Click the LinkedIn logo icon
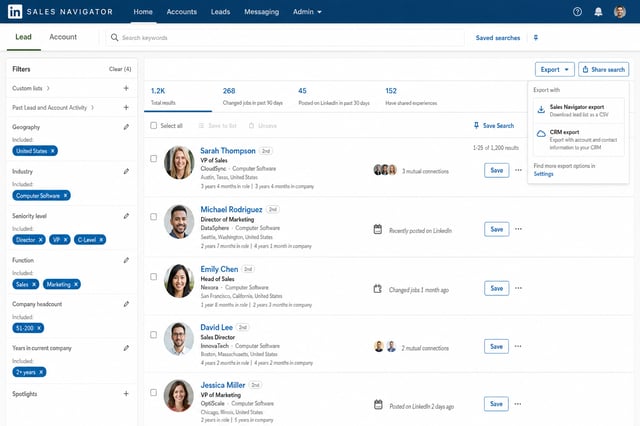640x426 pixels. pos(15,12)
